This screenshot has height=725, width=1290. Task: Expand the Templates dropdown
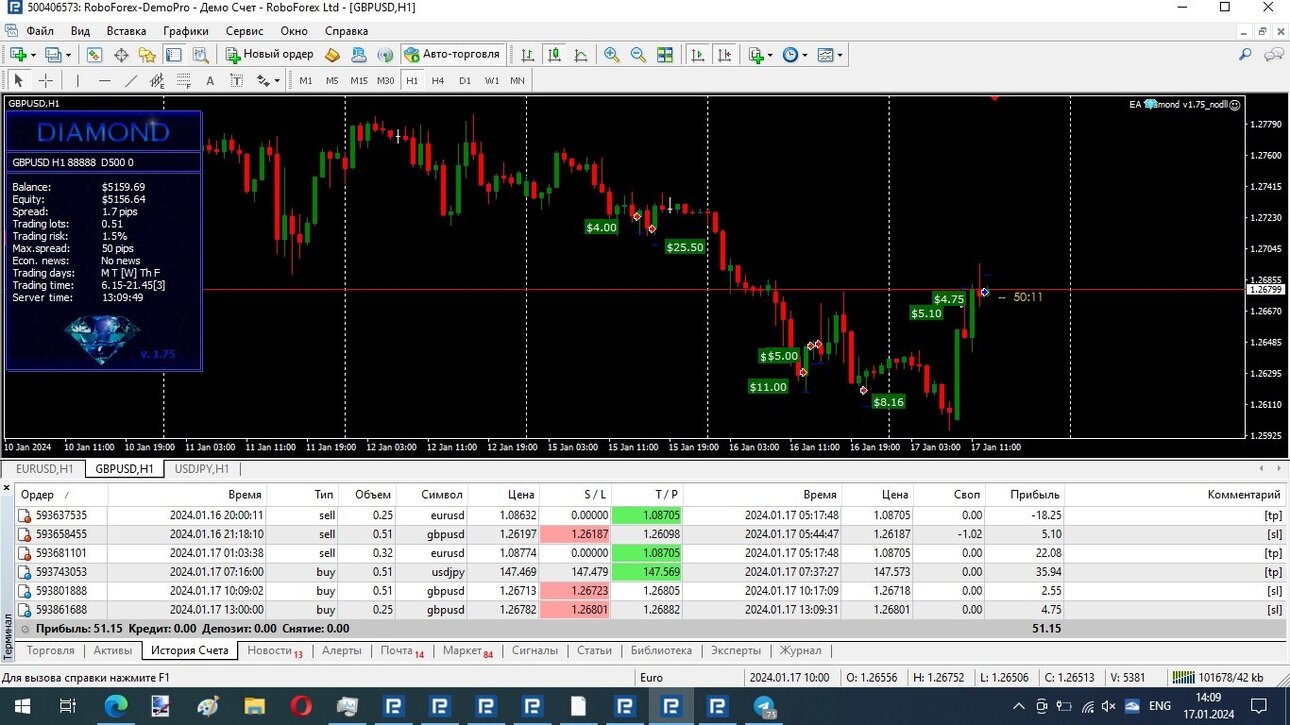839,55
